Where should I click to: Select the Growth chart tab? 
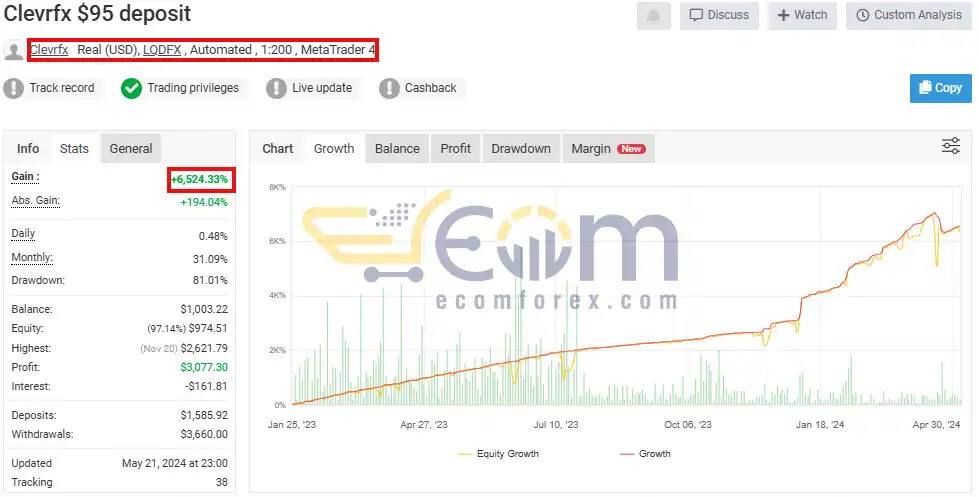[334, 149]
